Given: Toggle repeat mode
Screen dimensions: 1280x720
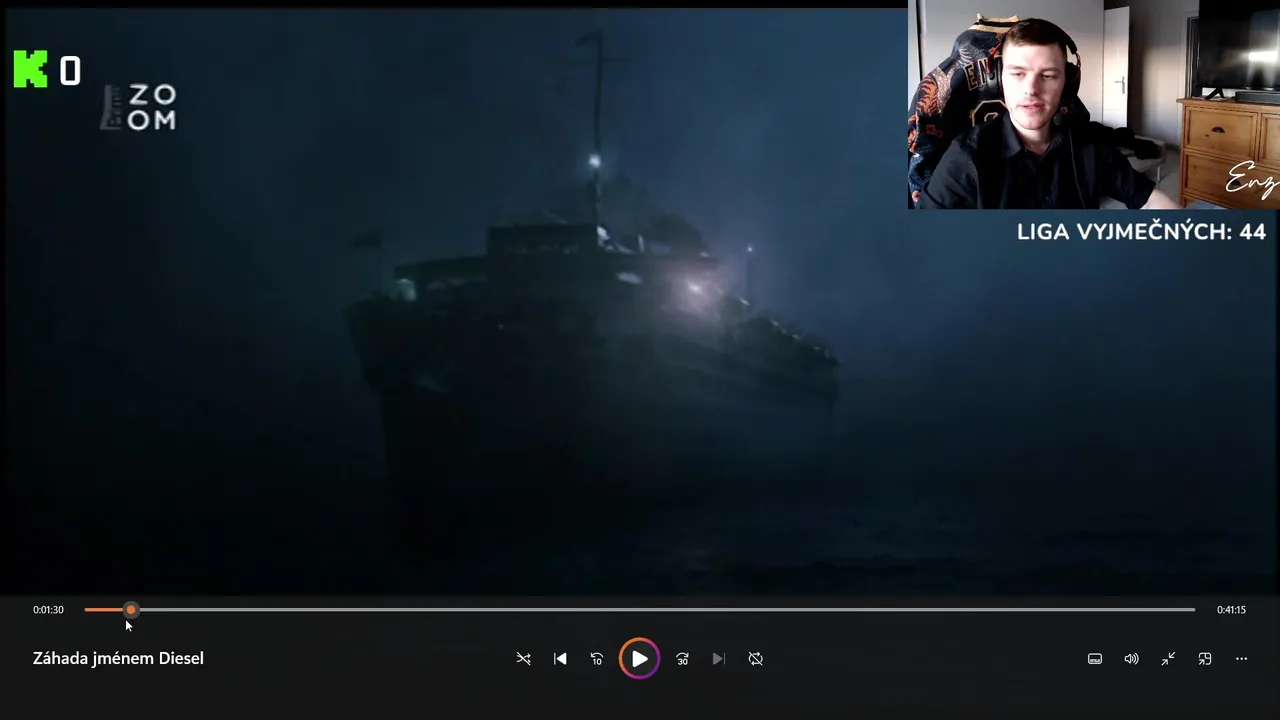Looking at the screenshot, I should coord(756,659).
